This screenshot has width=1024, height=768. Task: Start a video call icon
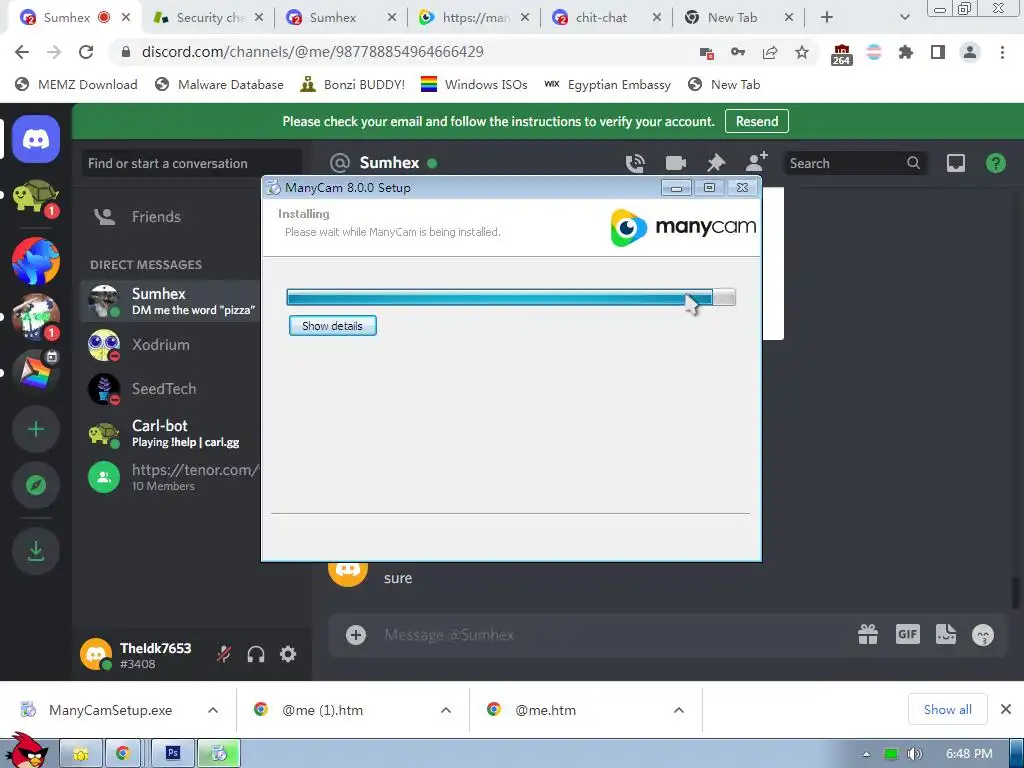click(x=675, y=163)
